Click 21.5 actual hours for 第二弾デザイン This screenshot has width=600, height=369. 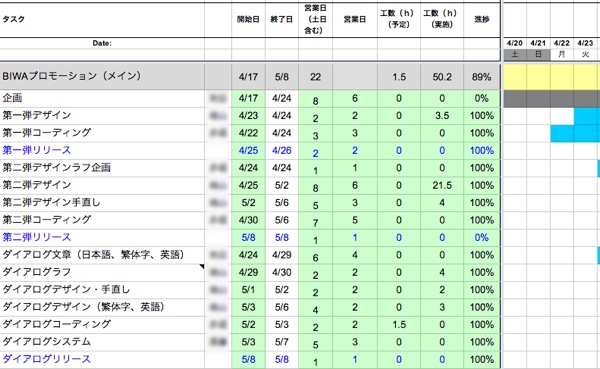(442, 185)
